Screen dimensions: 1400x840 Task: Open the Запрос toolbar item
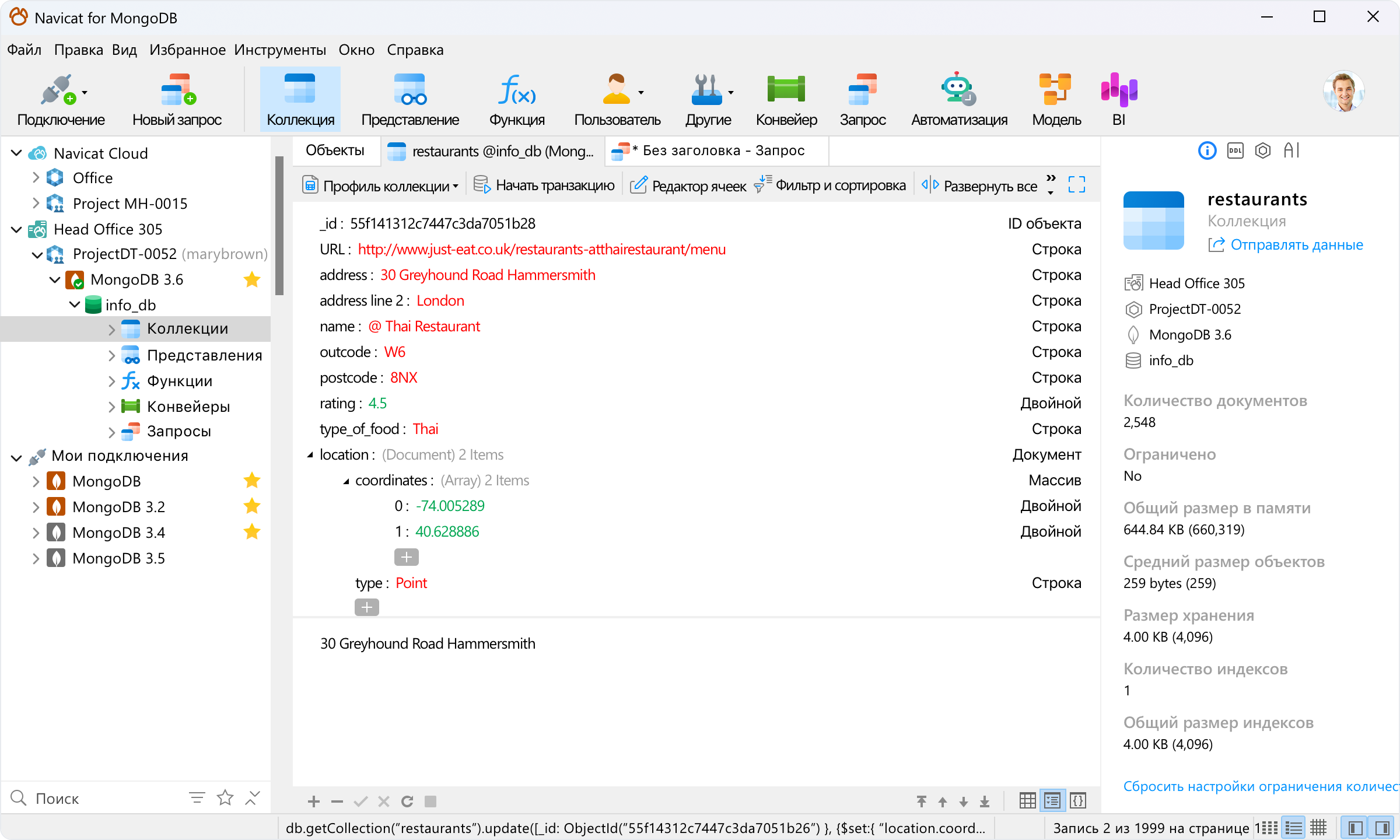(x=863, y=100)
